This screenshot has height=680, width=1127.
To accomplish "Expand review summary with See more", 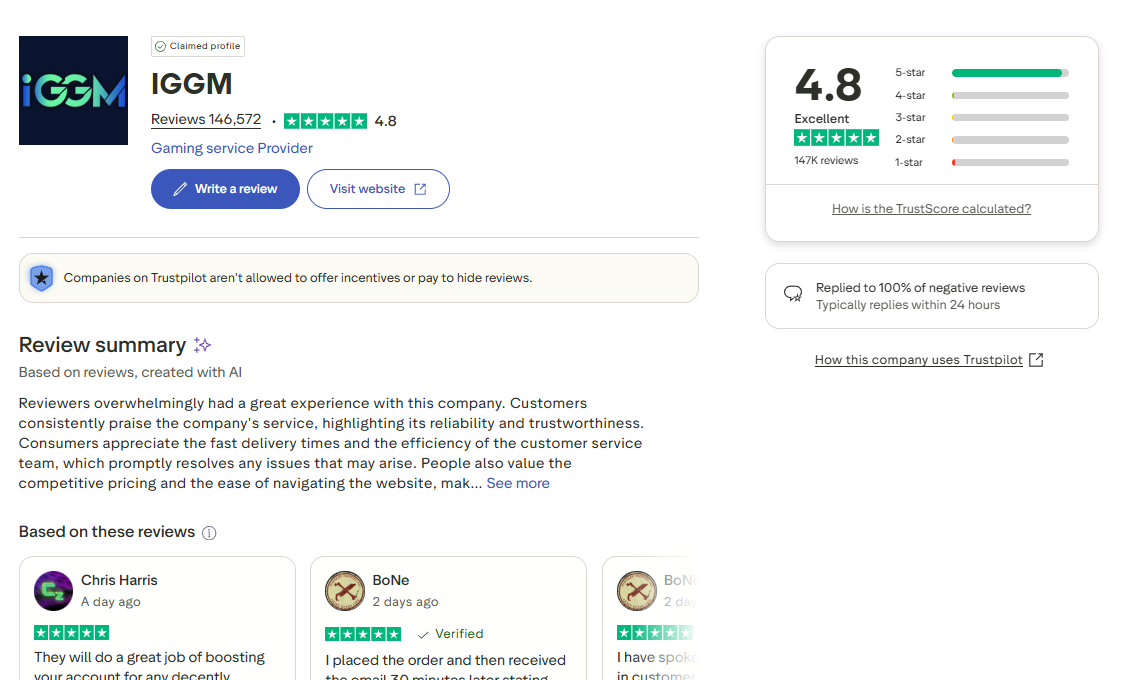I will (x=518, y=483).
